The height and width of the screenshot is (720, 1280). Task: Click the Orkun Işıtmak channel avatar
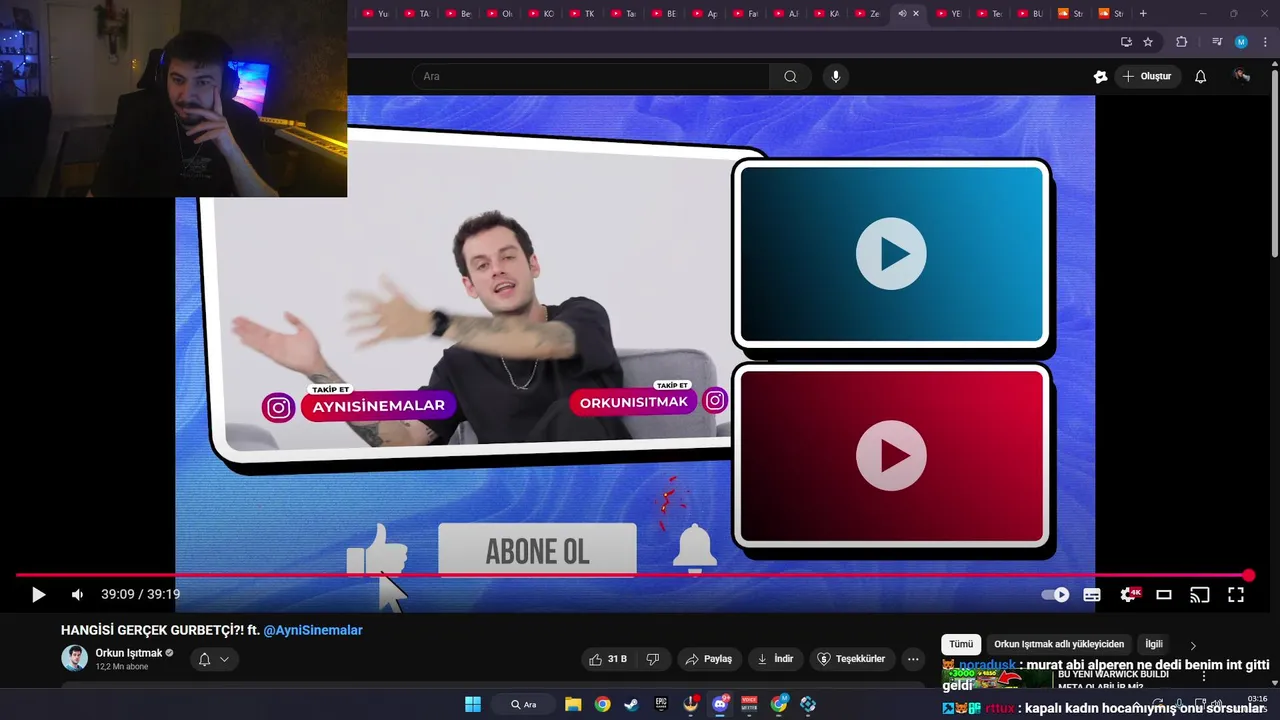(x=74, y=658)
